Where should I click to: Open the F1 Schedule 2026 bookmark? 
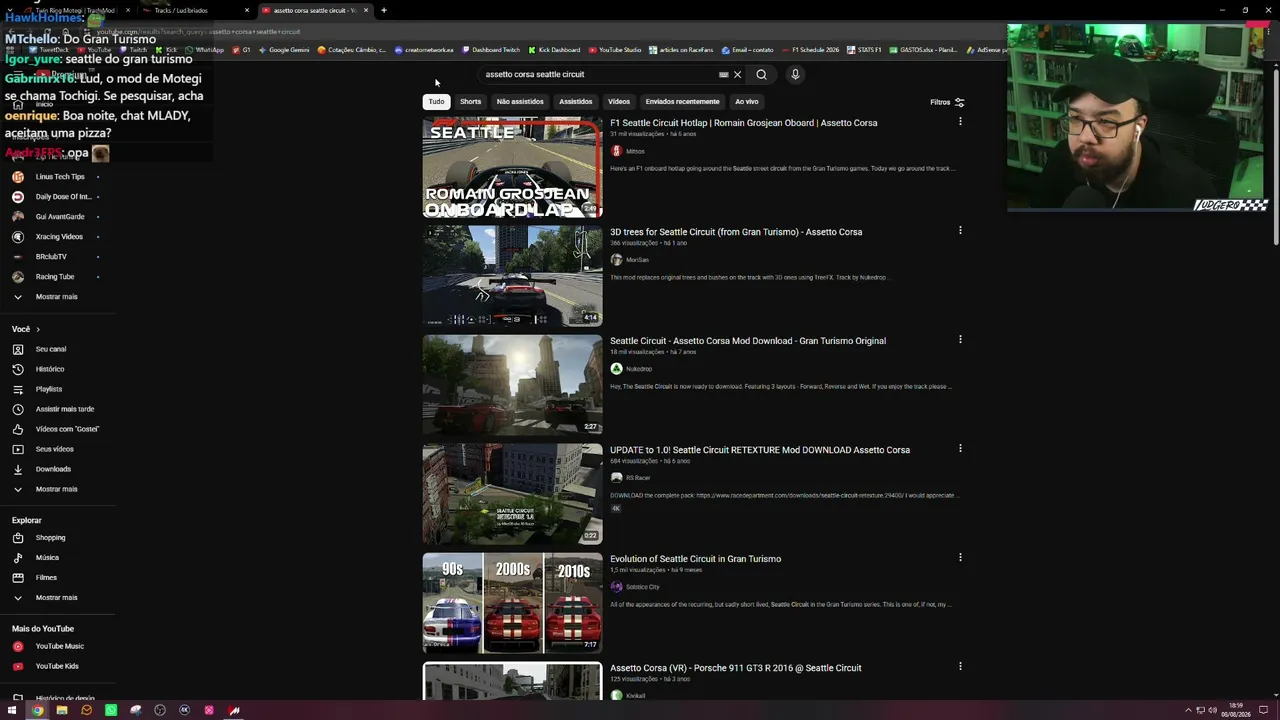[810, 50]
